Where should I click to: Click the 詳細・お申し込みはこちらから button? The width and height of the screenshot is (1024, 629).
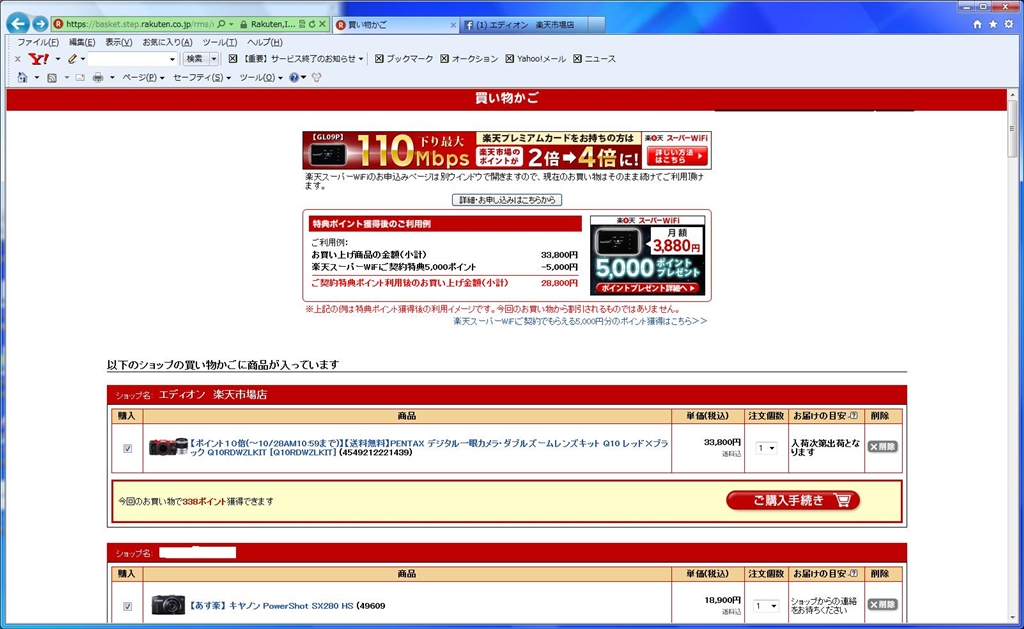coord(507,200)
